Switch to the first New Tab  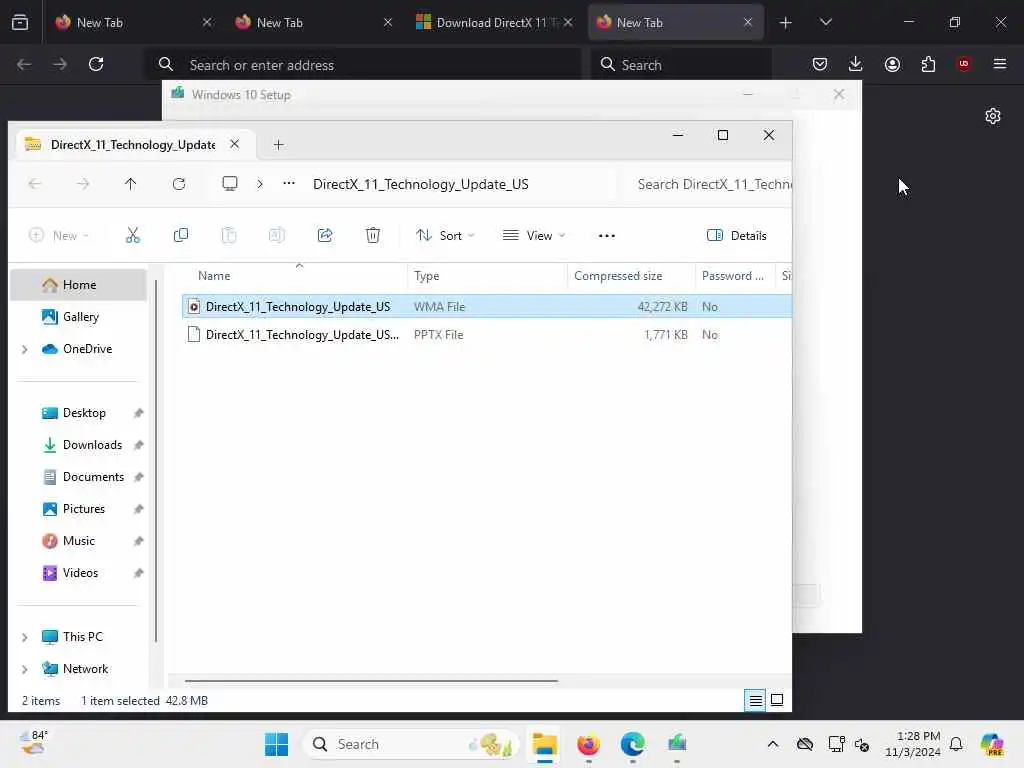point(133,22)
